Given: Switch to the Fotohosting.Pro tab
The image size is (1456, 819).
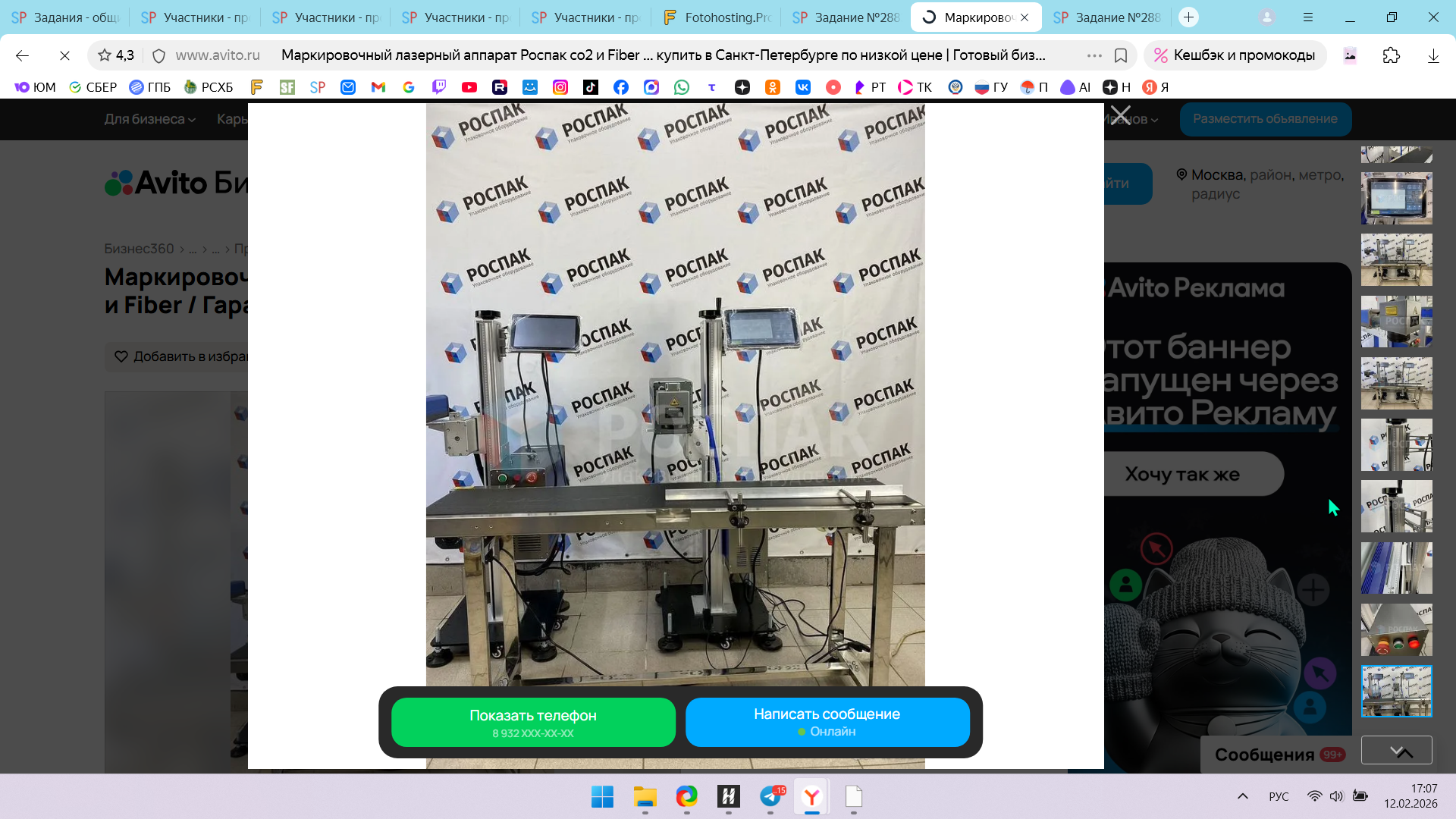Looking at the screenshot, I should 716,17.
